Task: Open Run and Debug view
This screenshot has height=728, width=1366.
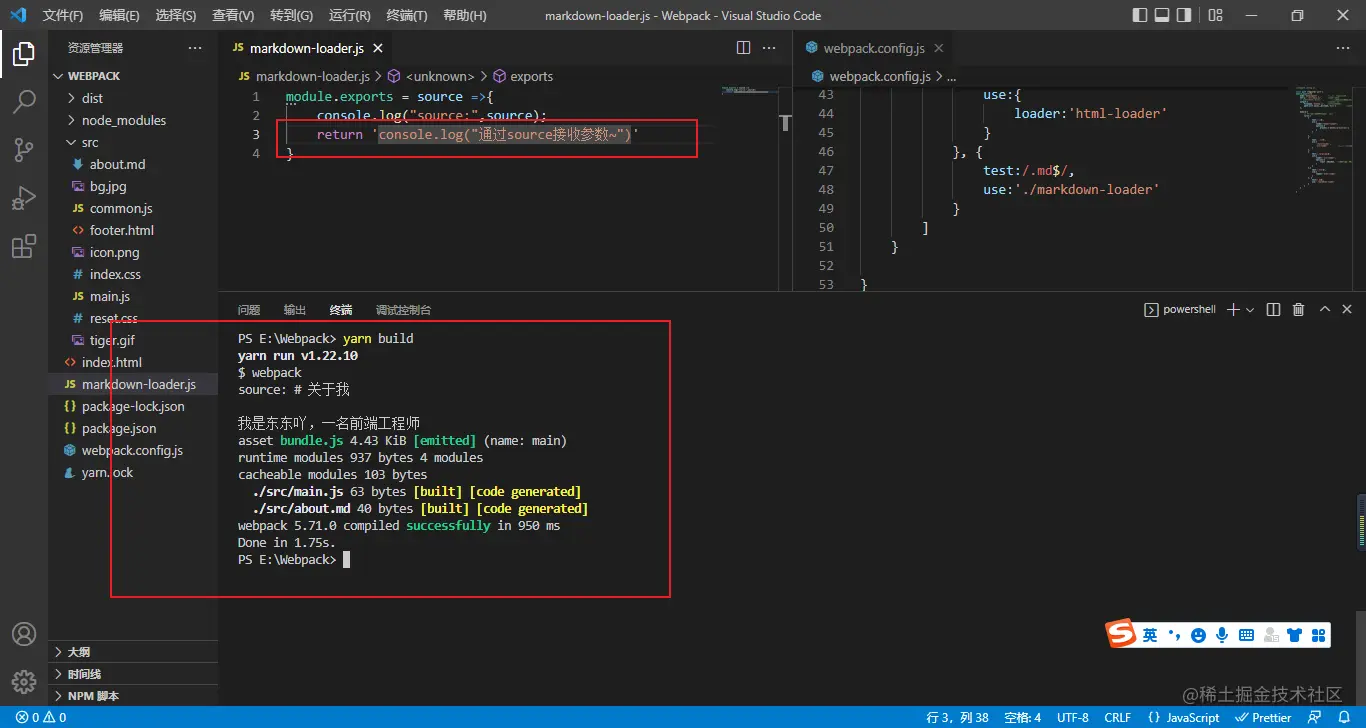Action: [24, 198]
